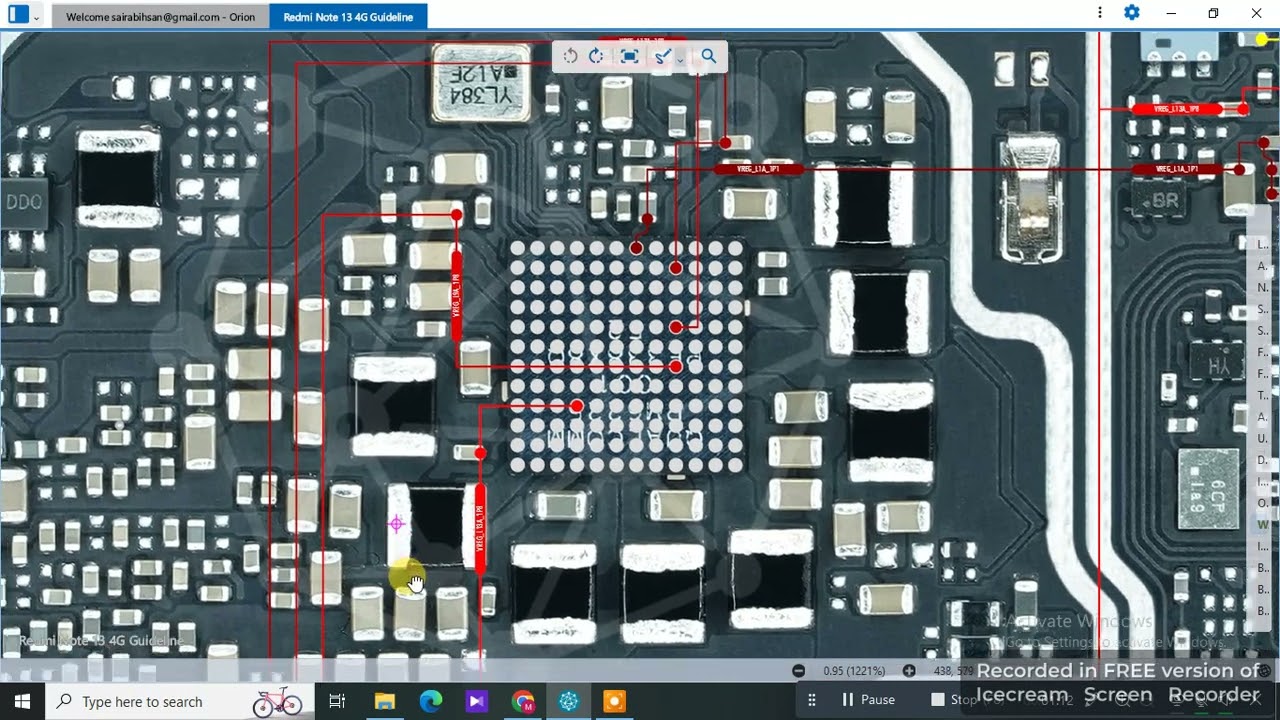Grab the recorder toolbar drag handle
Screen dimensions: 1280x720
[812, 700]
